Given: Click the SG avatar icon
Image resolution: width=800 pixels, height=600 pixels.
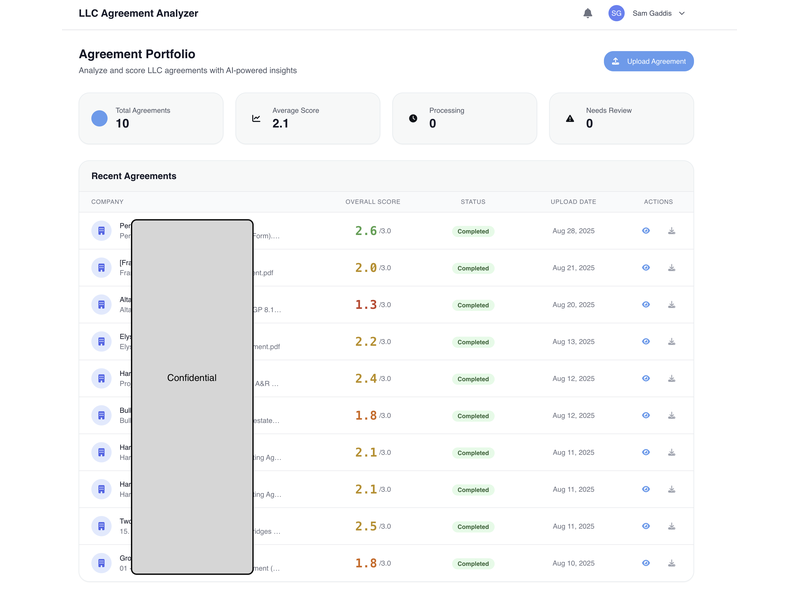Looking at the screenshot, I should coord(616,13).
